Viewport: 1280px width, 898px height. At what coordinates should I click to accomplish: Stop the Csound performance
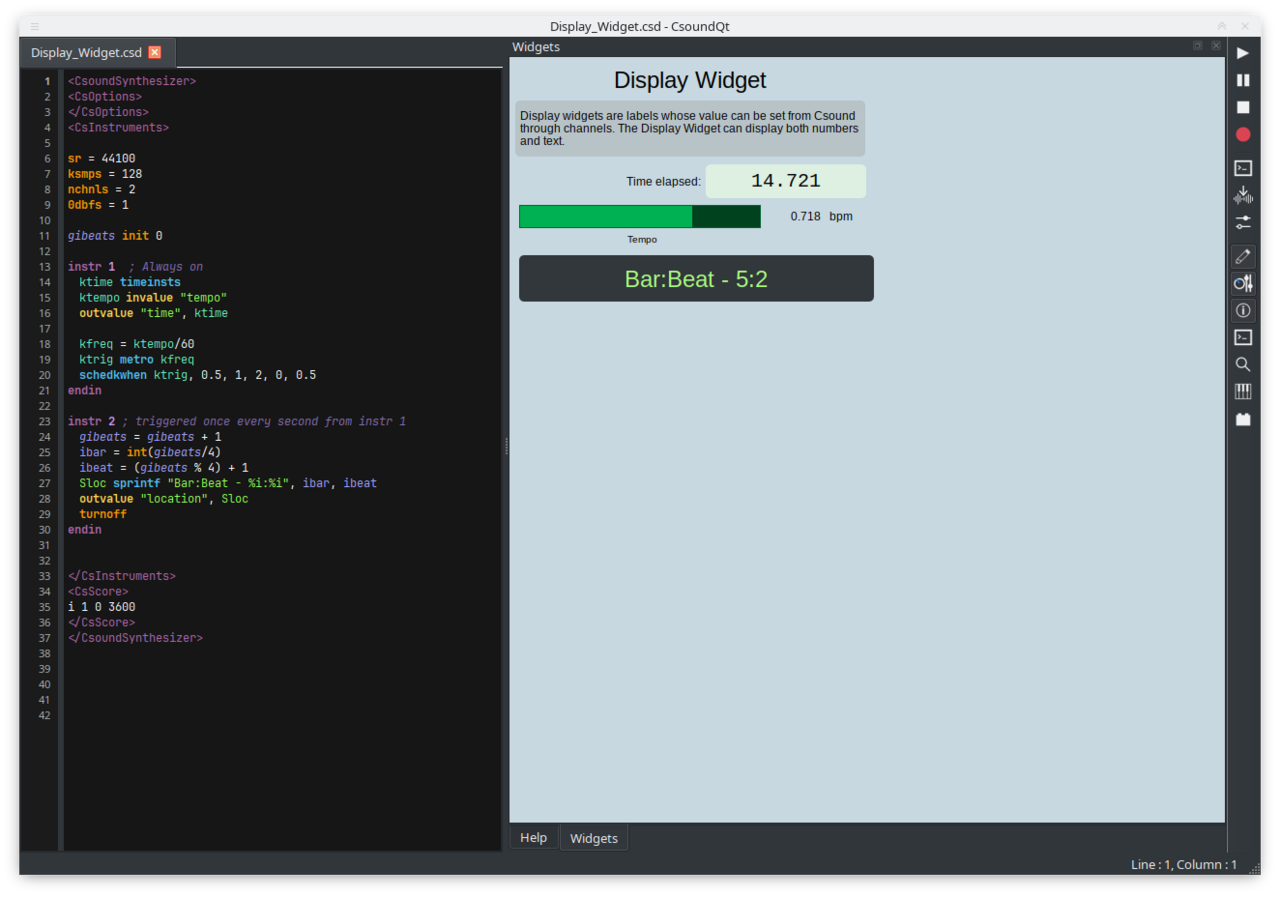pyautogui.click(x=1243, y=107)
